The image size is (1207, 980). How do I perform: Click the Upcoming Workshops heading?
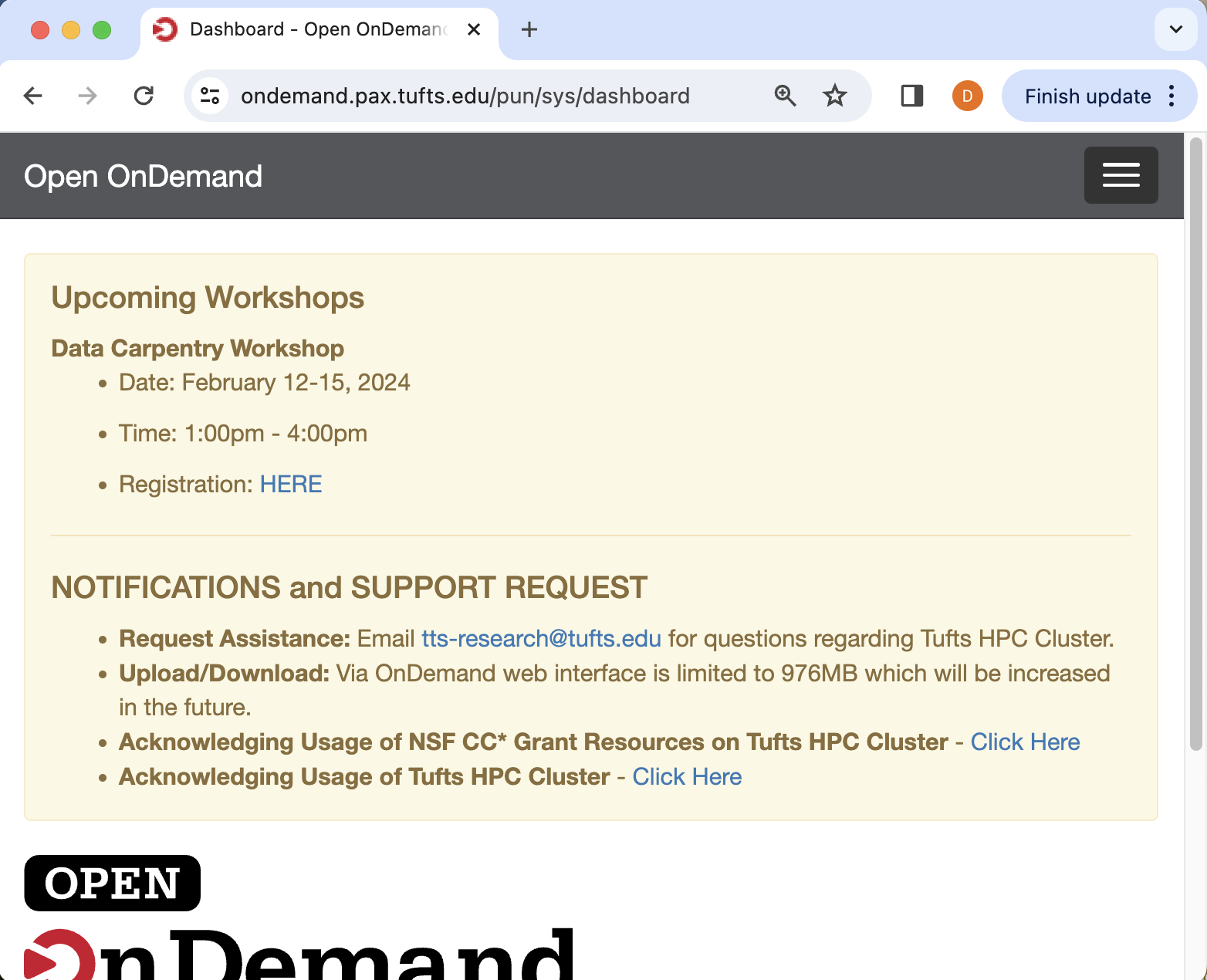click(x=208, y=298)
